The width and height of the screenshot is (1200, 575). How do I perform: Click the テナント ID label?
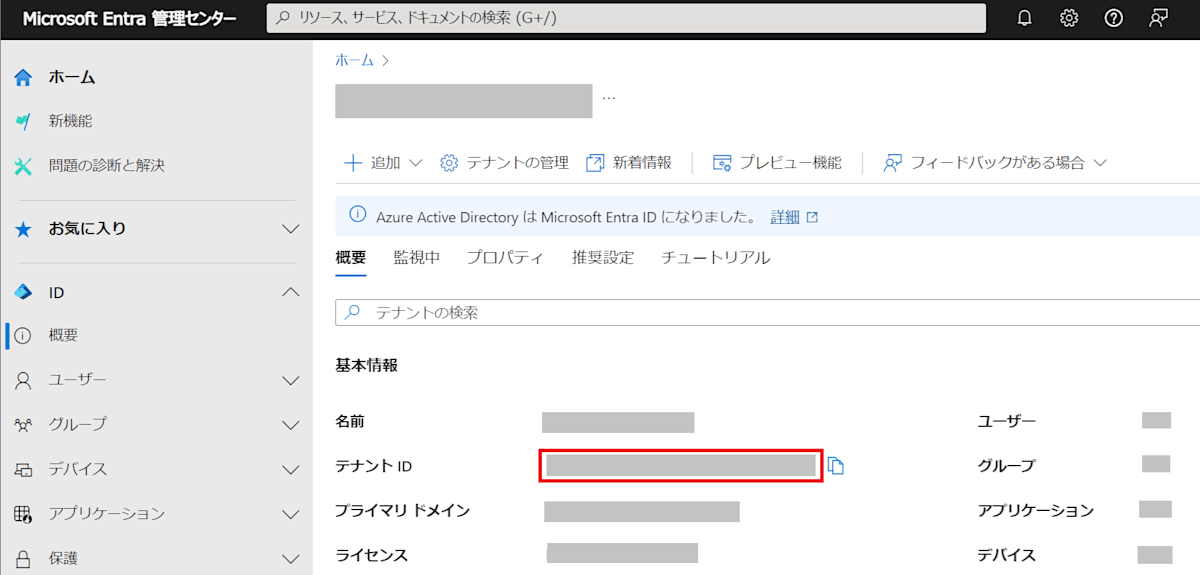(373, 466)
